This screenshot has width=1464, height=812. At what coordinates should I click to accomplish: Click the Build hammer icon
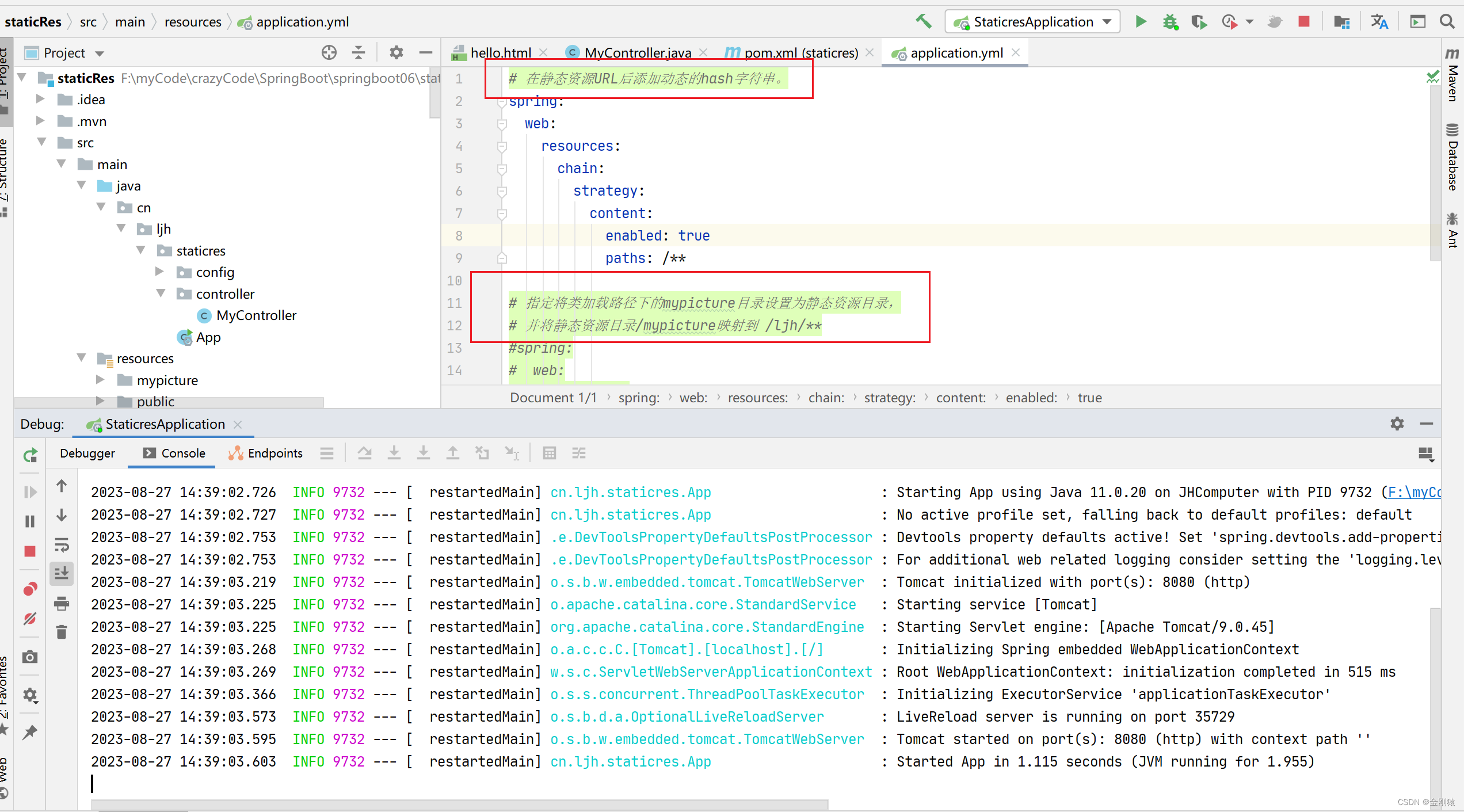click(924, 22)
